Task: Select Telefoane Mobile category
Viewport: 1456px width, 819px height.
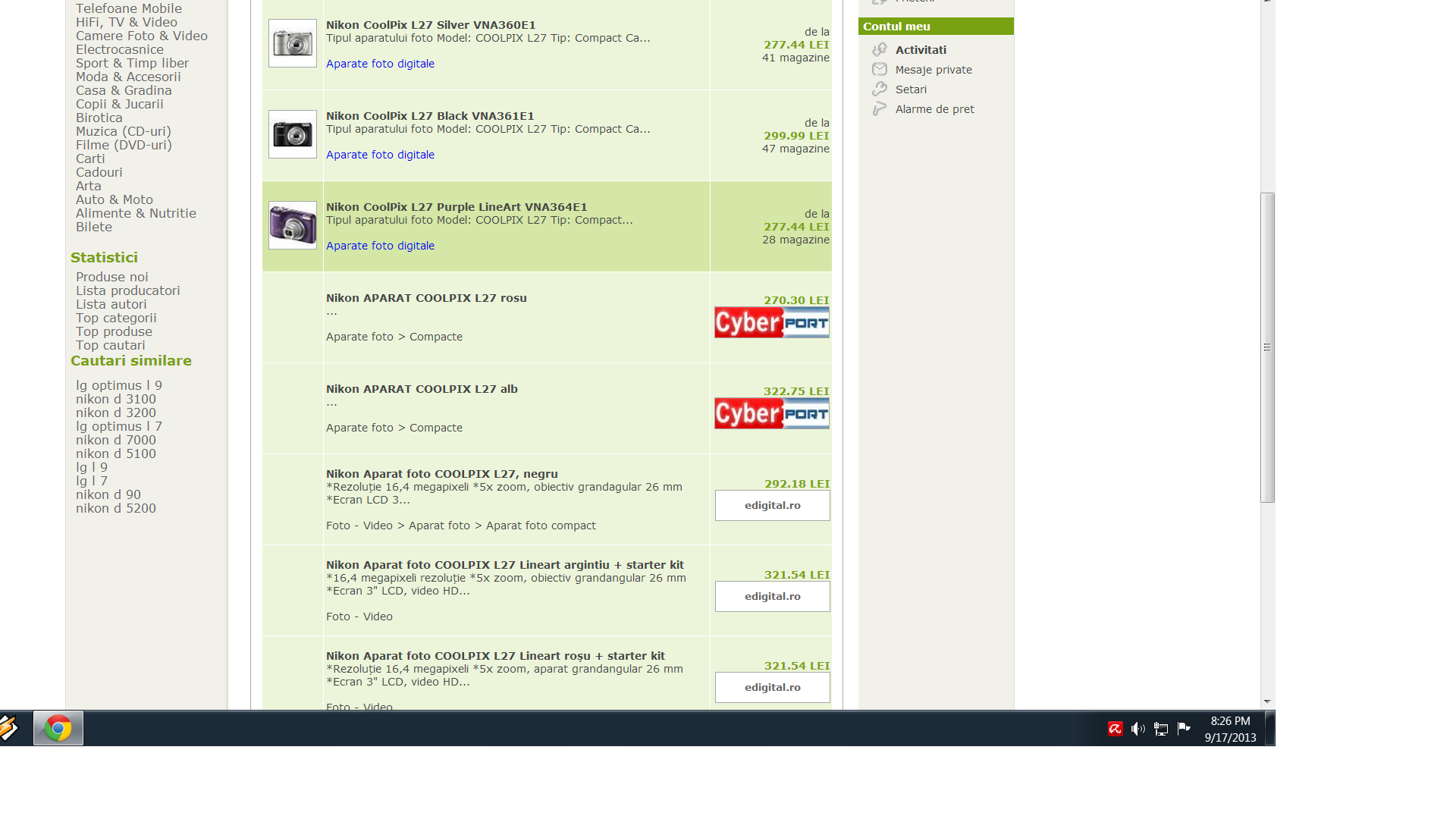Action: point(129,8)
